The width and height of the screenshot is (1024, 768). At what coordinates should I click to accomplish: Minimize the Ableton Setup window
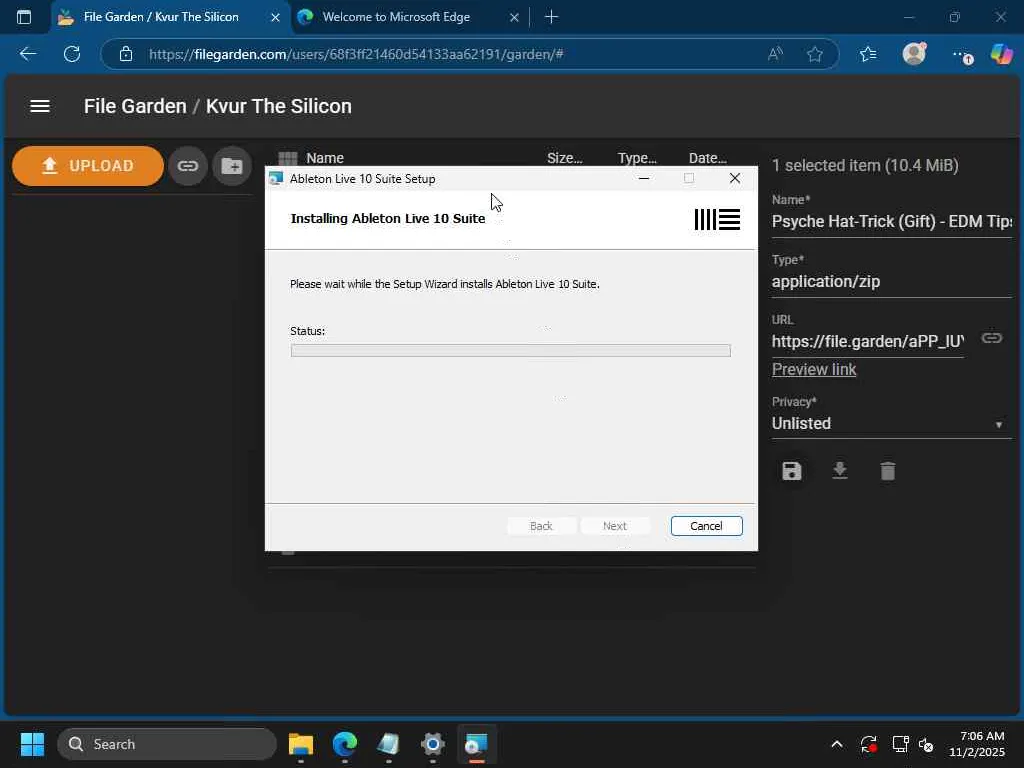[x=644, y=178]
